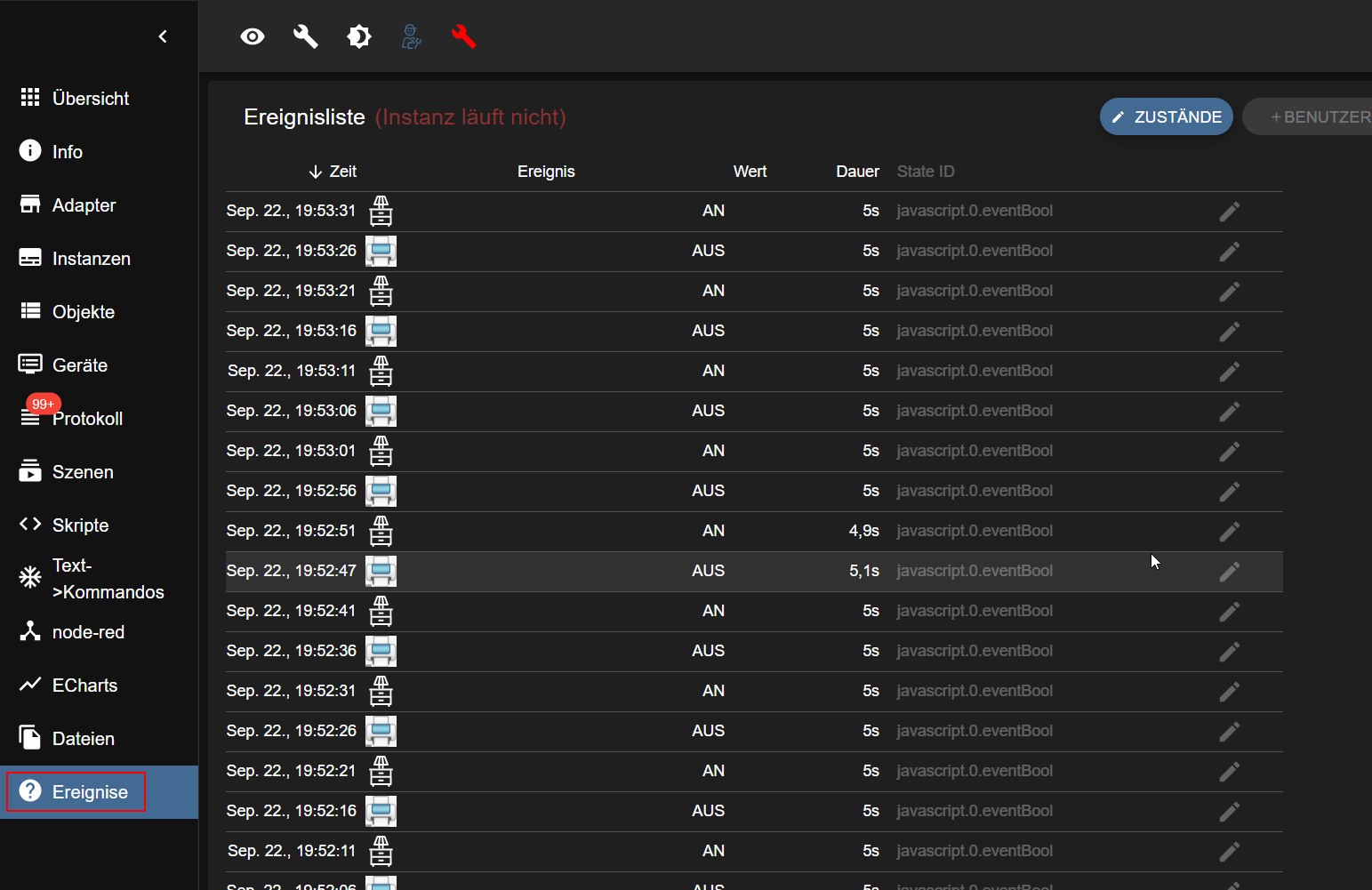Click the device thumbnail of 19:53:26 event
The image size is (1372, 890).
point(381,252)
